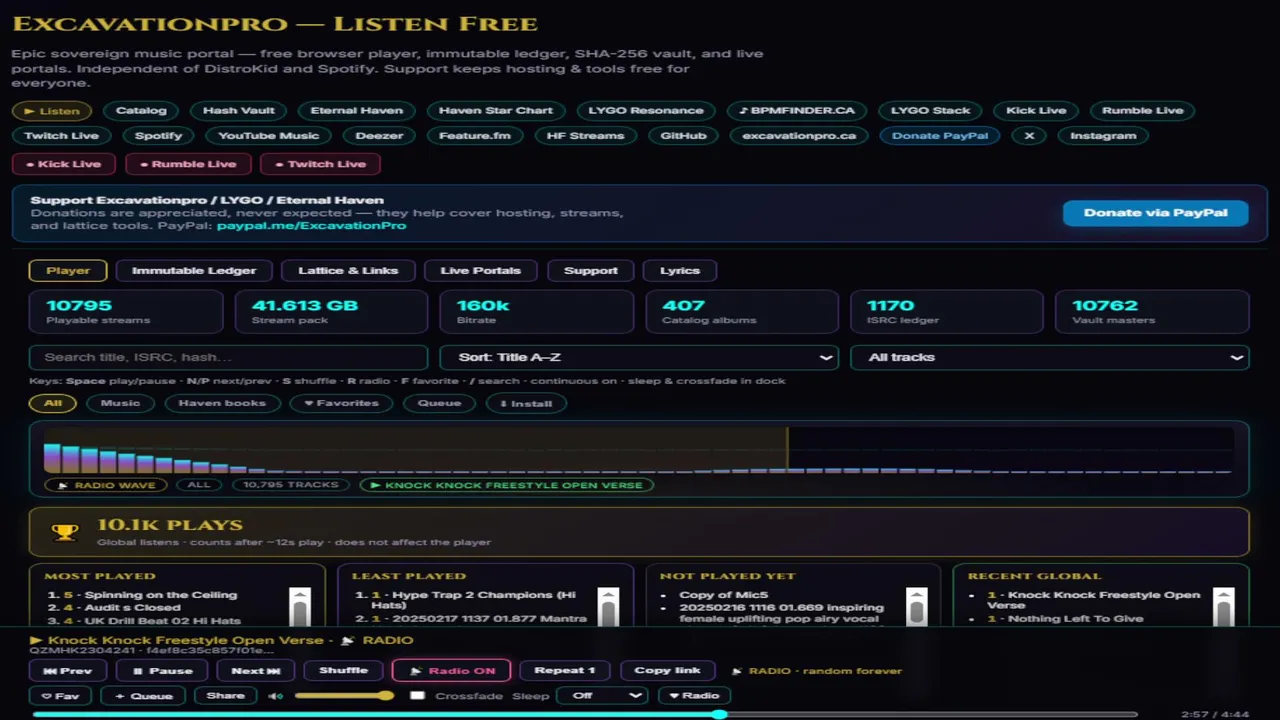Click the '10795 Playable streams' stat card

126,312
